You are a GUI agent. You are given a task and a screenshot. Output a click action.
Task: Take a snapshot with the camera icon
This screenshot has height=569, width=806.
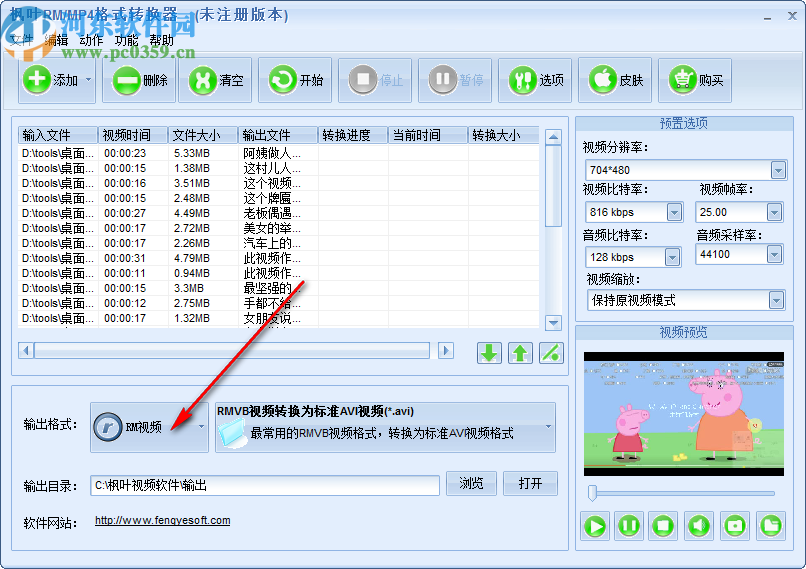tap(735, 526)
